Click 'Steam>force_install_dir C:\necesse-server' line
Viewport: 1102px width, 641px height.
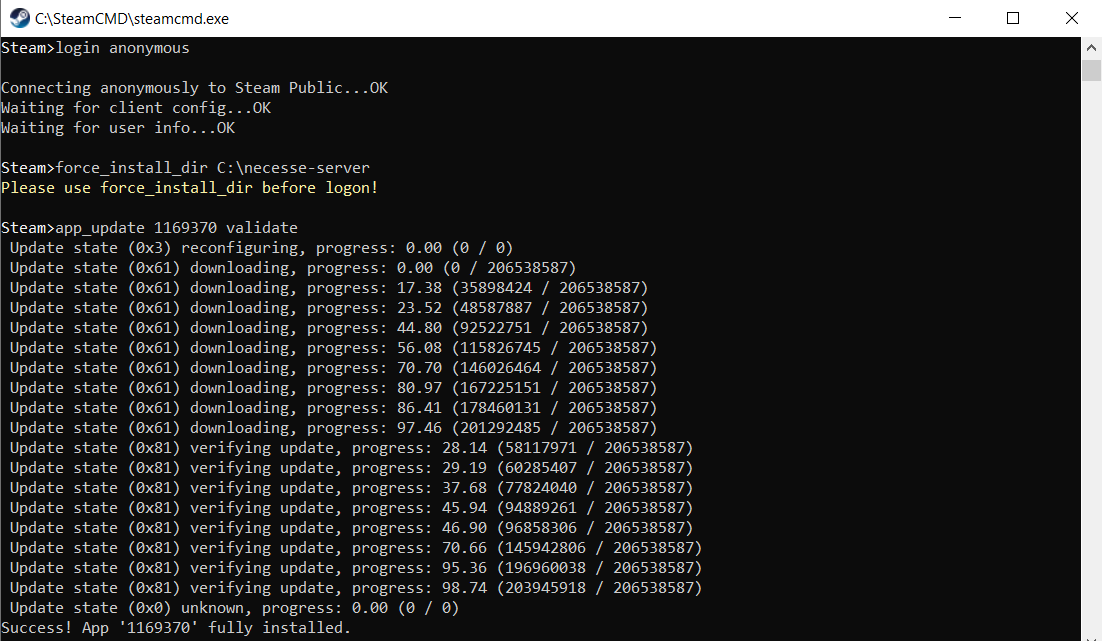pos(186,168)
